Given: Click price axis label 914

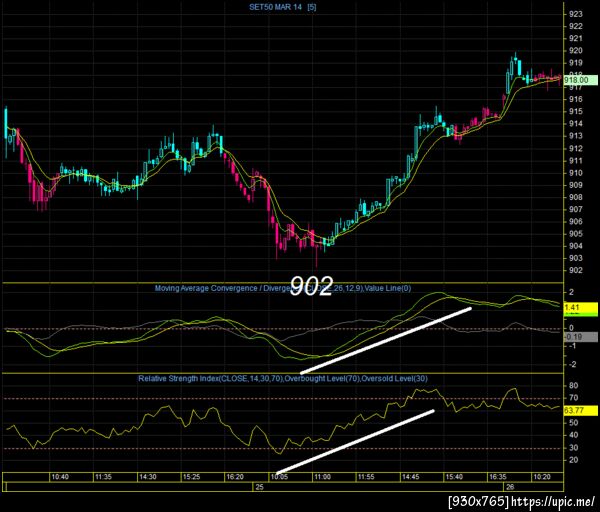Looking at the screenshot, I should point(576,124).
